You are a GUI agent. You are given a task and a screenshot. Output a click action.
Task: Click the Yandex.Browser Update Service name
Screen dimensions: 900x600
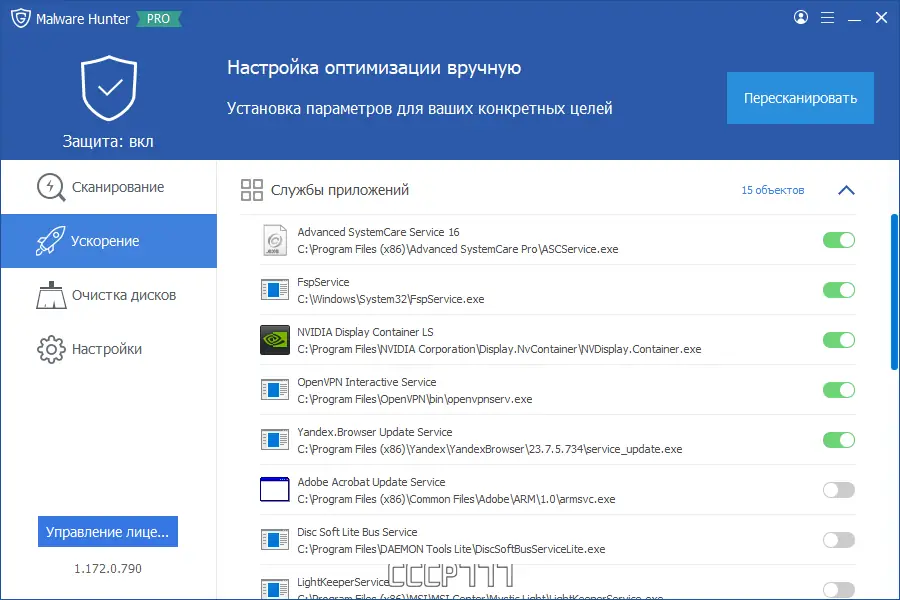[x=375, y=432]
